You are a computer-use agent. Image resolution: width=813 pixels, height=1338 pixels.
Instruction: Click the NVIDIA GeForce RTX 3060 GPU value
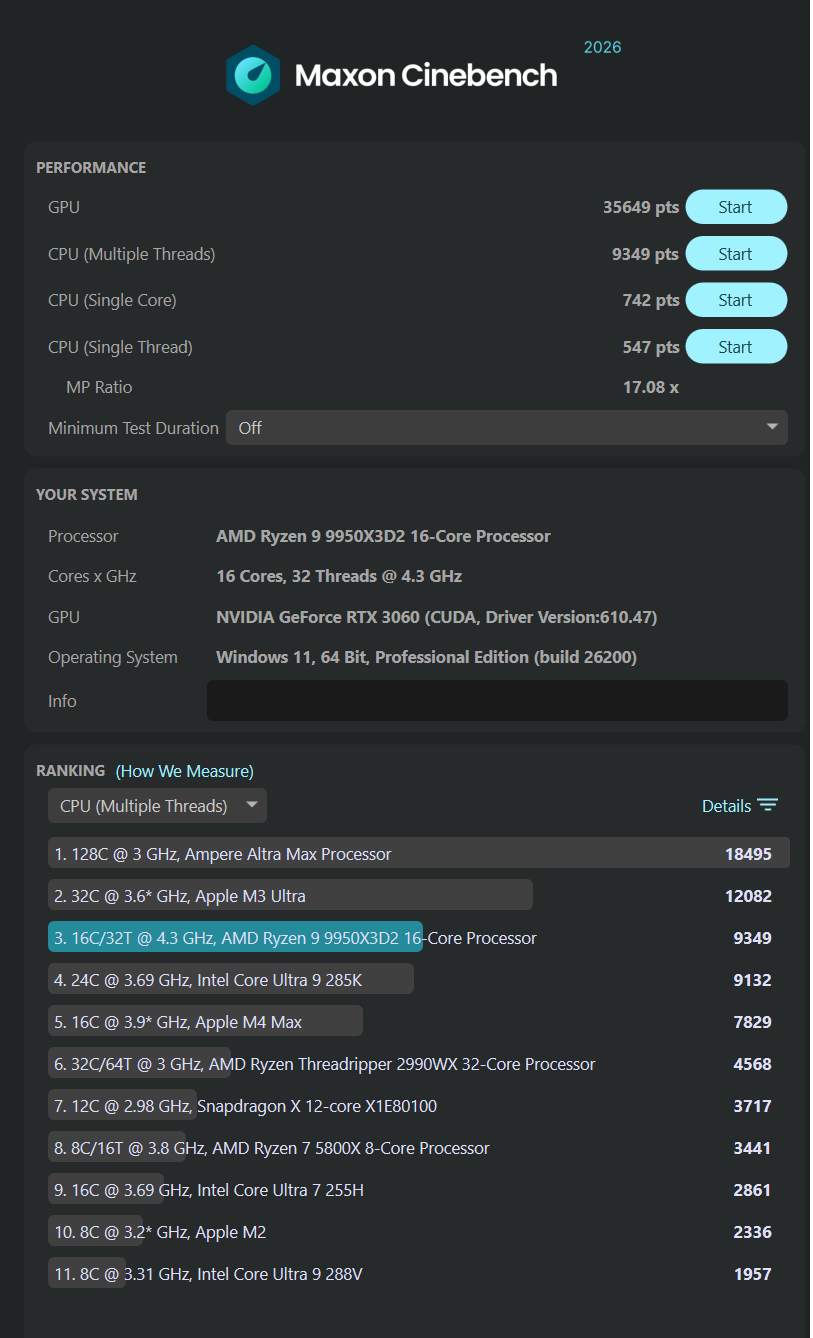tap(437, 617)
